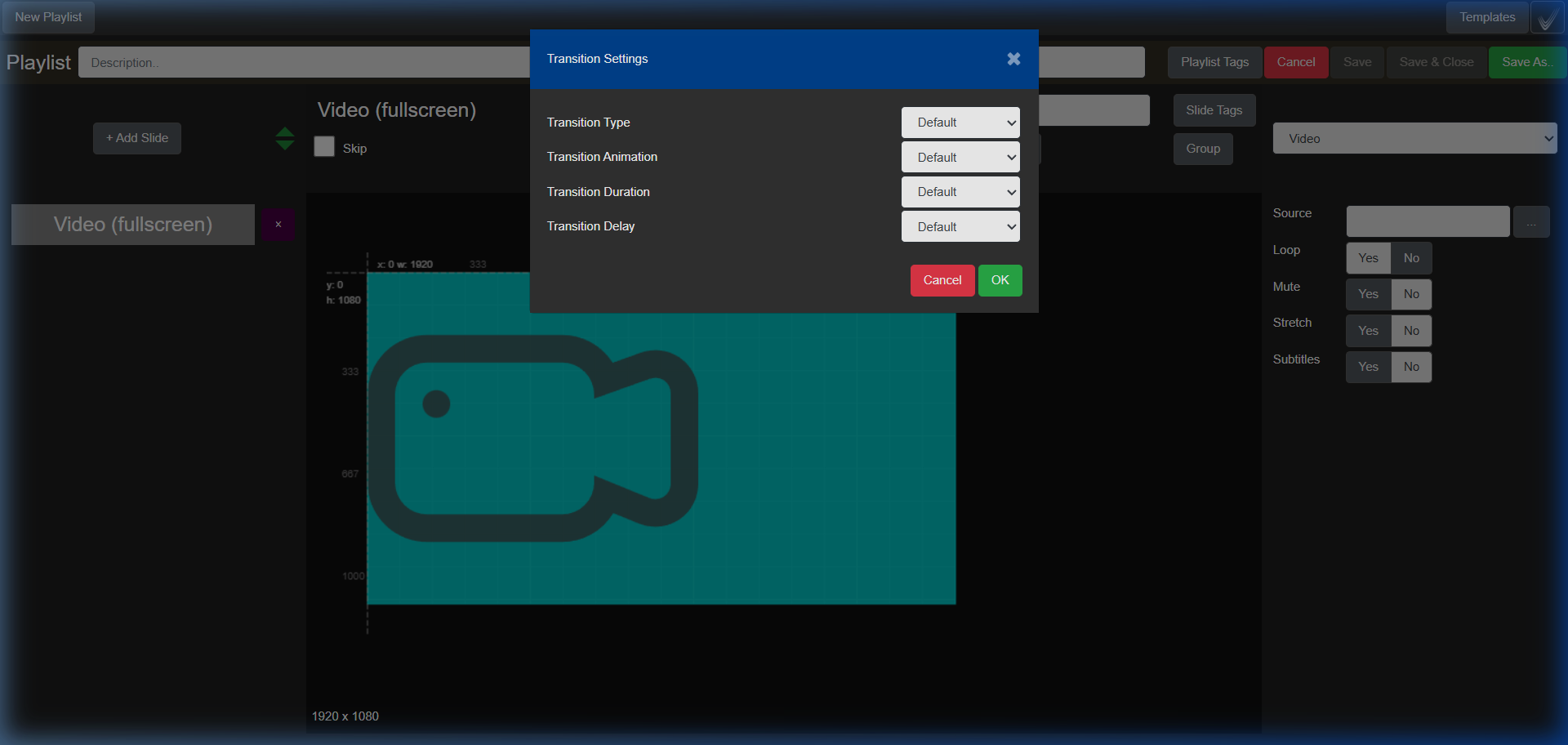This screenshot has height=745, width=1568.
Task: Toggle the Skip checkbox
Action: pos(324,147)
